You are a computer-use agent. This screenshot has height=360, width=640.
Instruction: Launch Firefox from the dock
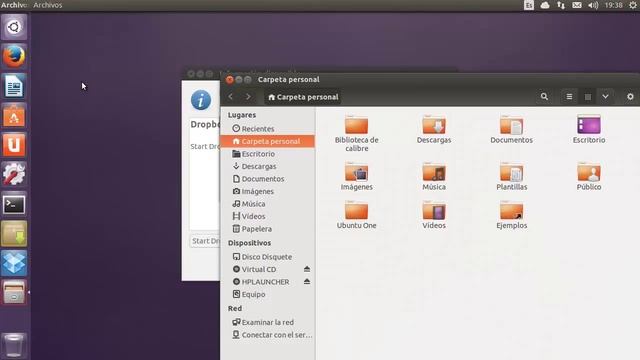14,56
